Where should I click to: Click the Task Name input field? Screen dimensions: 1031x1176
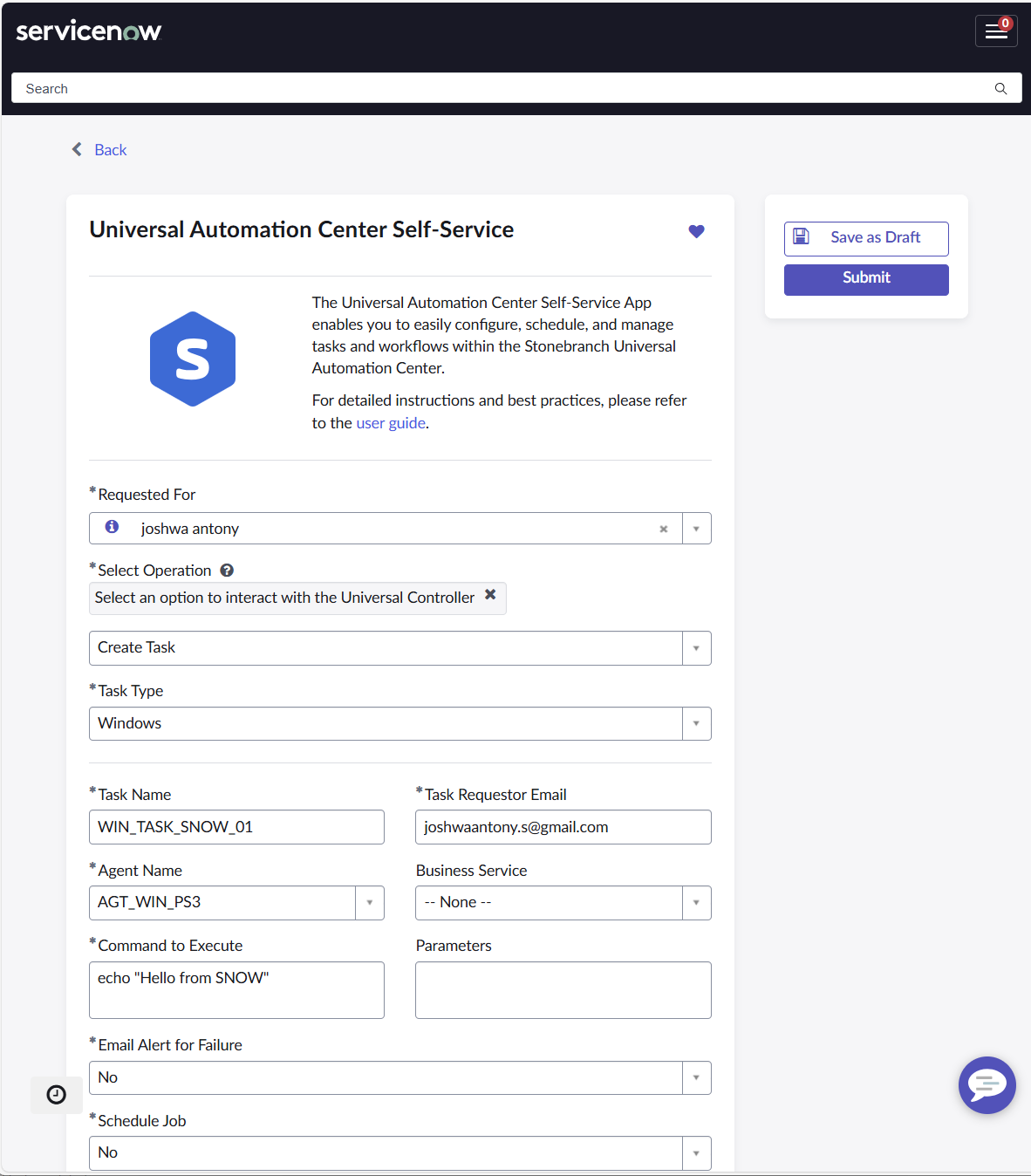pyautogui.click(x=236, y=827)
